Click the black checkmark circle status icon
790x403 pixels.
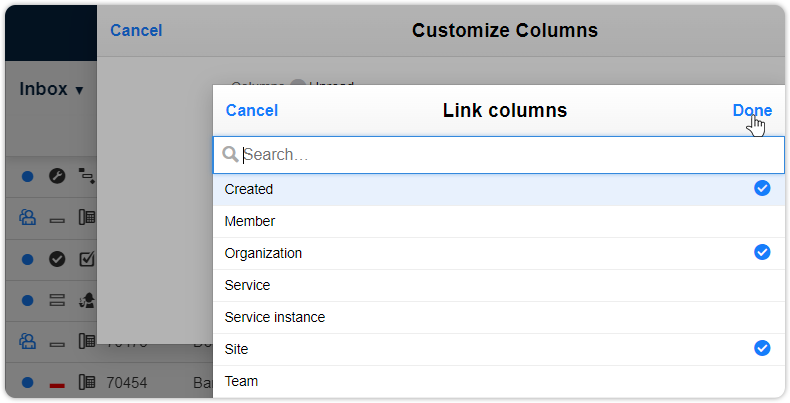point(57,259)
